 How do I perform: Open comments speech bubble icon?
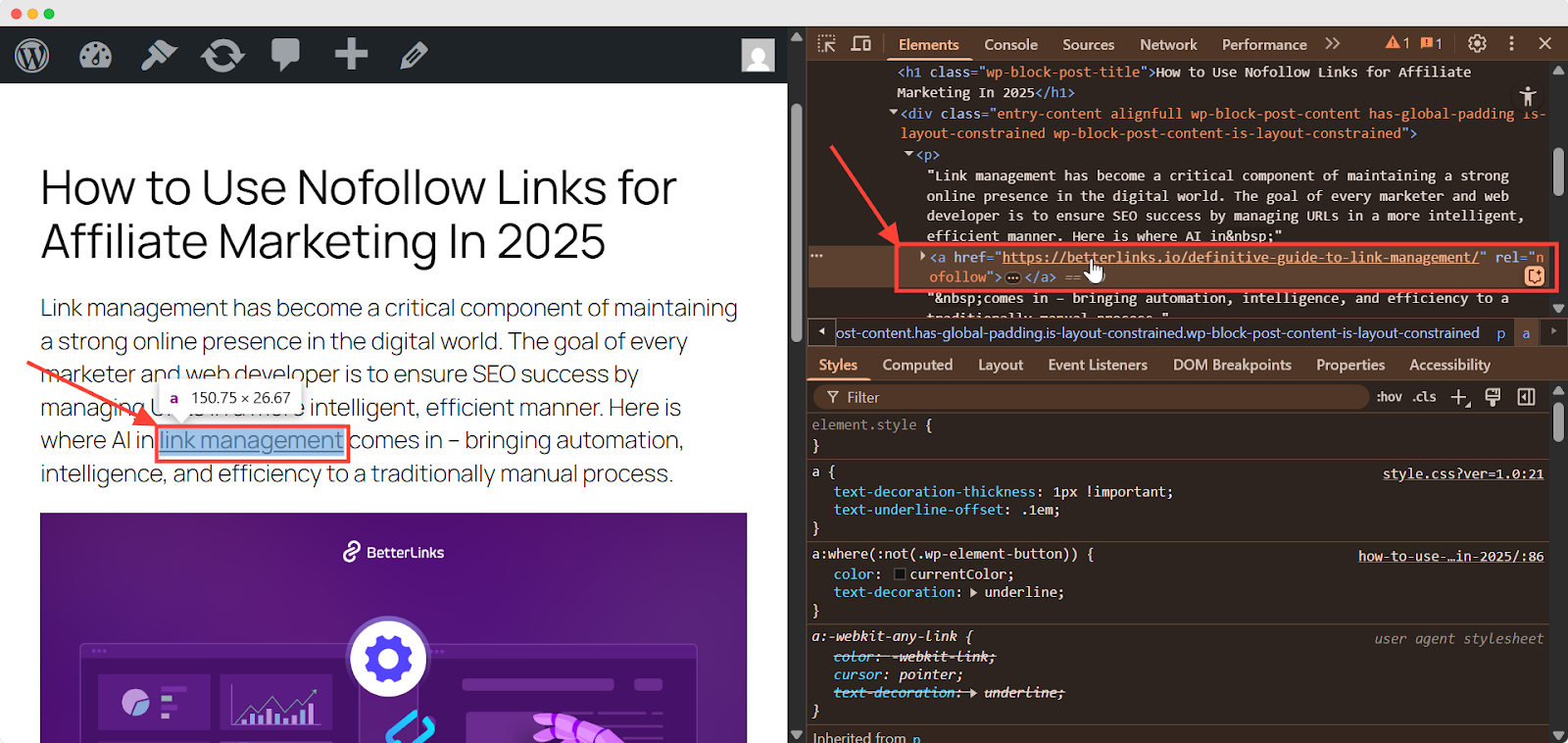pos(285,55)
